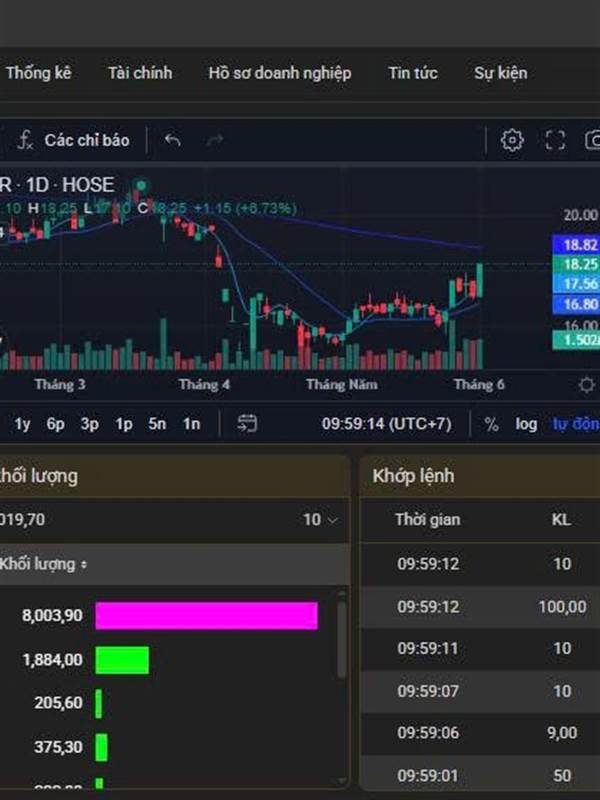Click the volume list scrollbar
The width and height of the screenshot is (600, 800).
click(x=341, y=641)
